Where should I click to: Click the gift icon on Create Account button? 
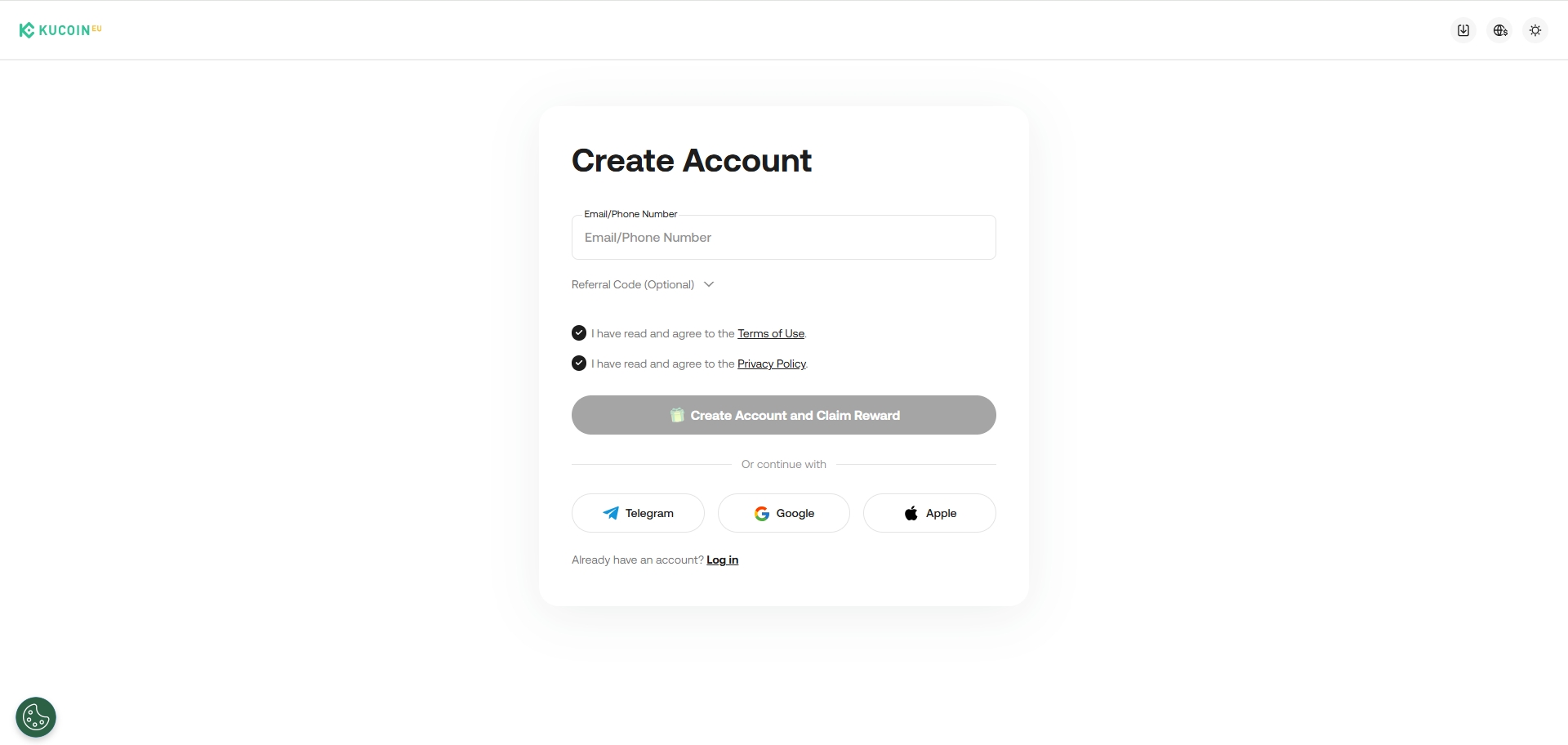tap(677, 415)
